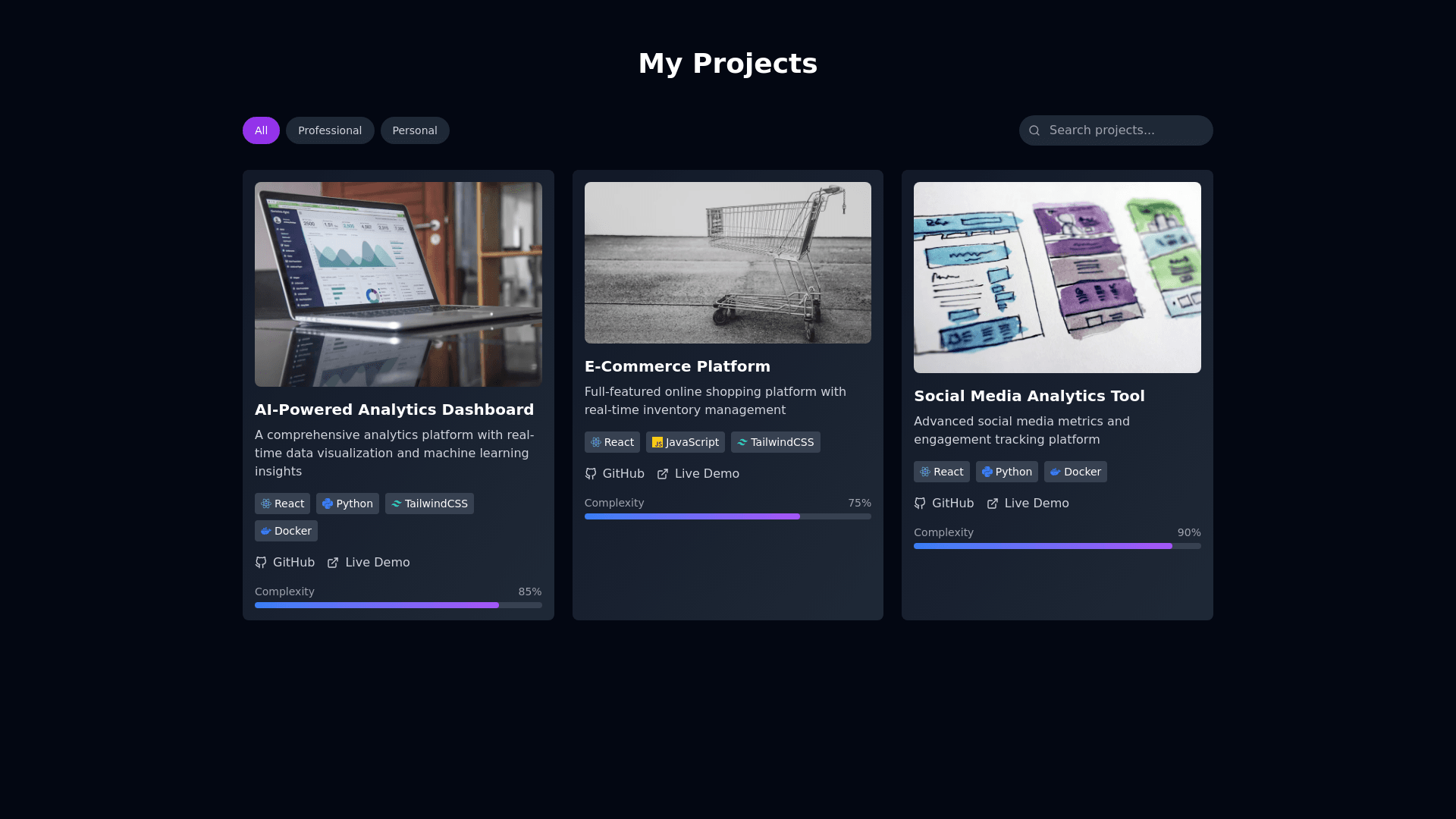Click the external-link icon beside the E-Commerce Live Demo
Viewport: 1456px width, 819px height.
663,474
